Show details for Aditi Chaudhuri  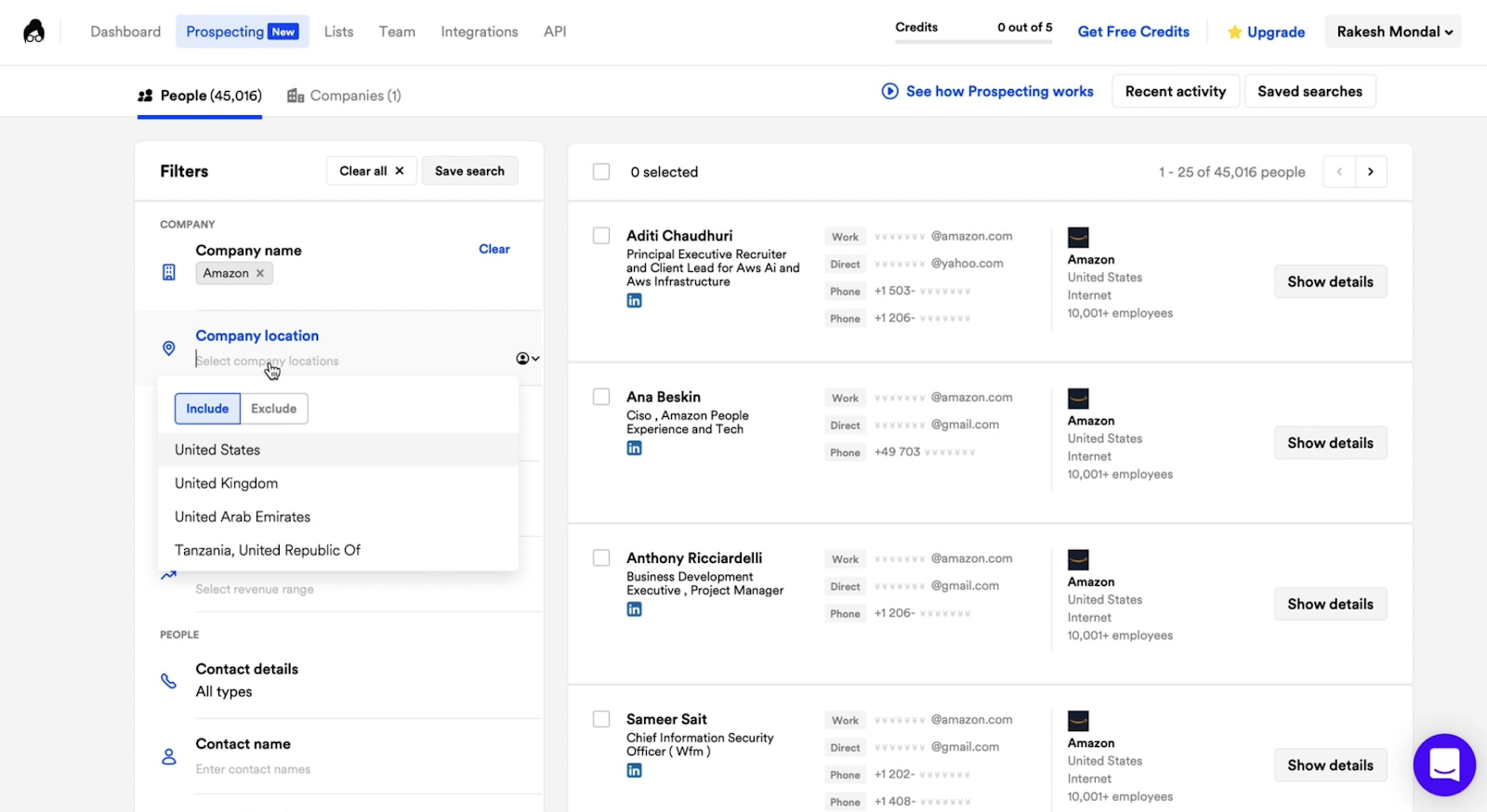1330,282
